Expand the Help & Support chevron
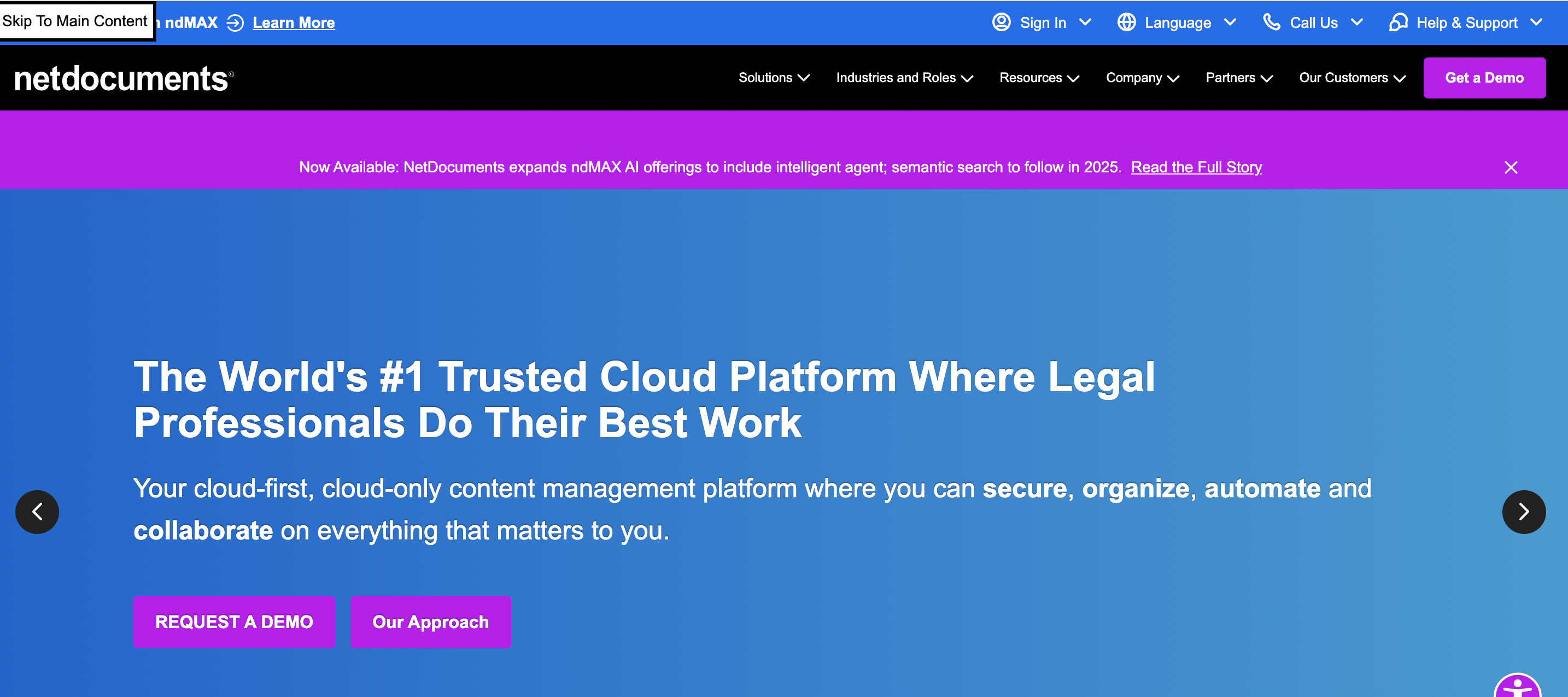 [x=1536, y=22]
